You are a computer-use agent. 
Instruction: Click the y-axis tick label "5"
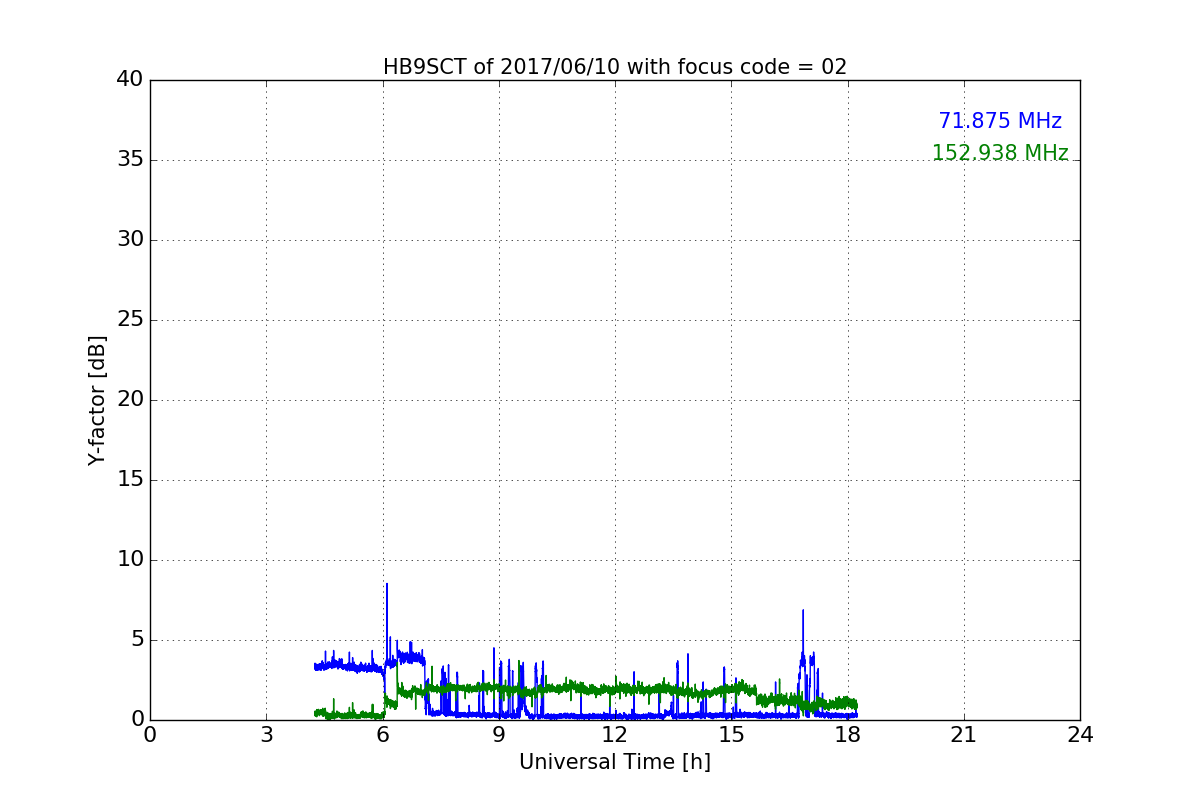(x=137, y=640)
